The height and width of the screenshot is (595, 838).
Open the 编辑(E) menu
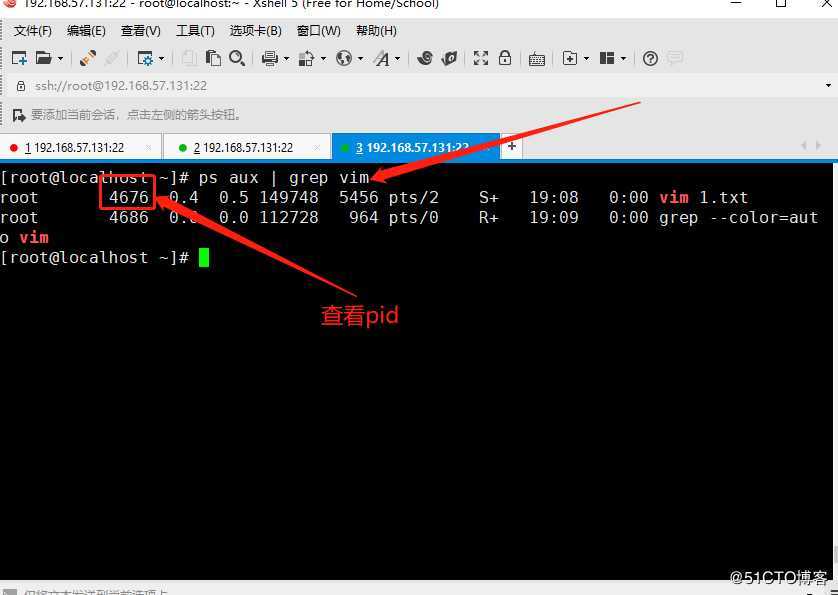(x=86, y=31)
